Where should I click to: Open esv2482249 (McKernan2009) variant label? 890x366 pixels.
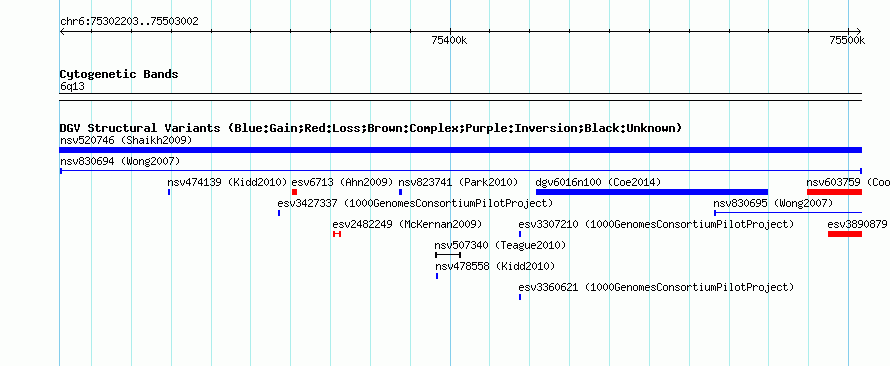(x=407, y=225)
